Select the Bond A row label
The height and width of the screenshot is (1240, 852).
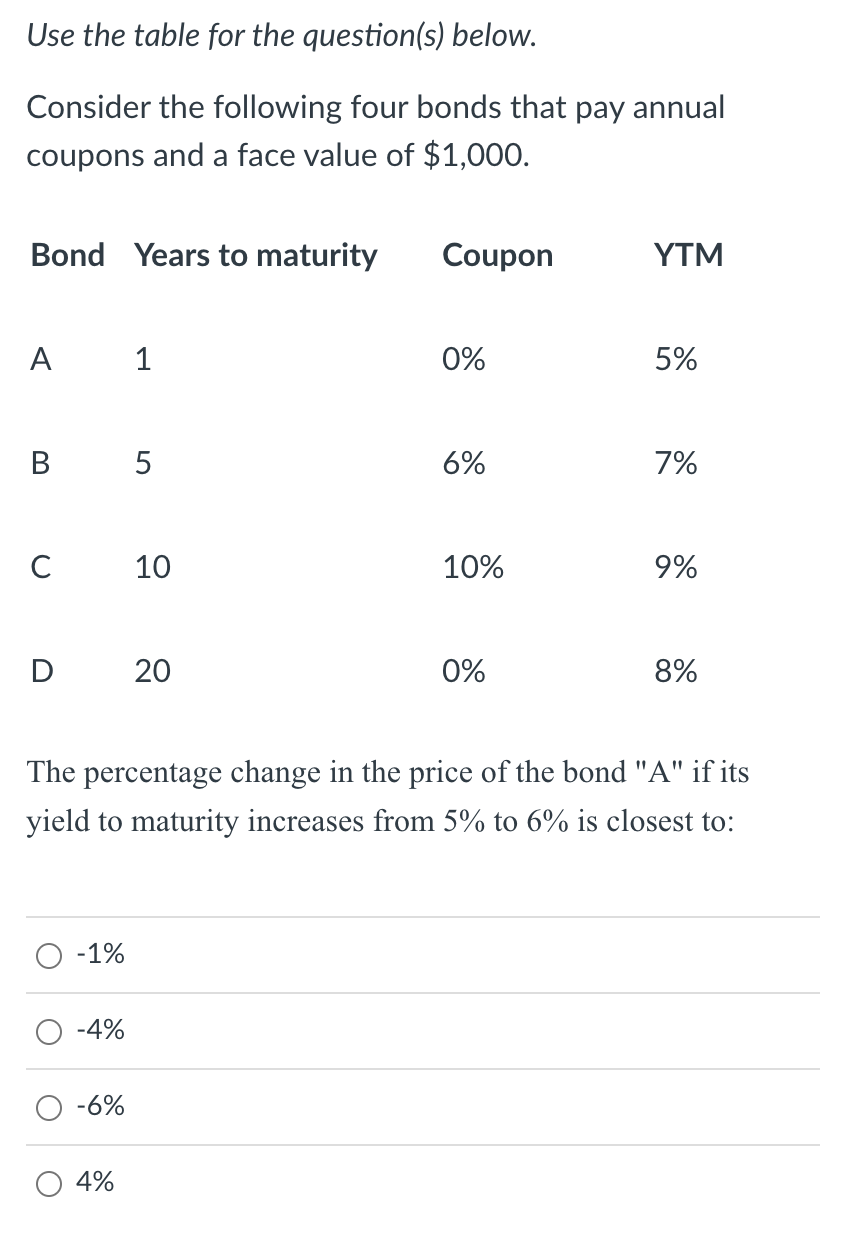(x=40, y=359)
